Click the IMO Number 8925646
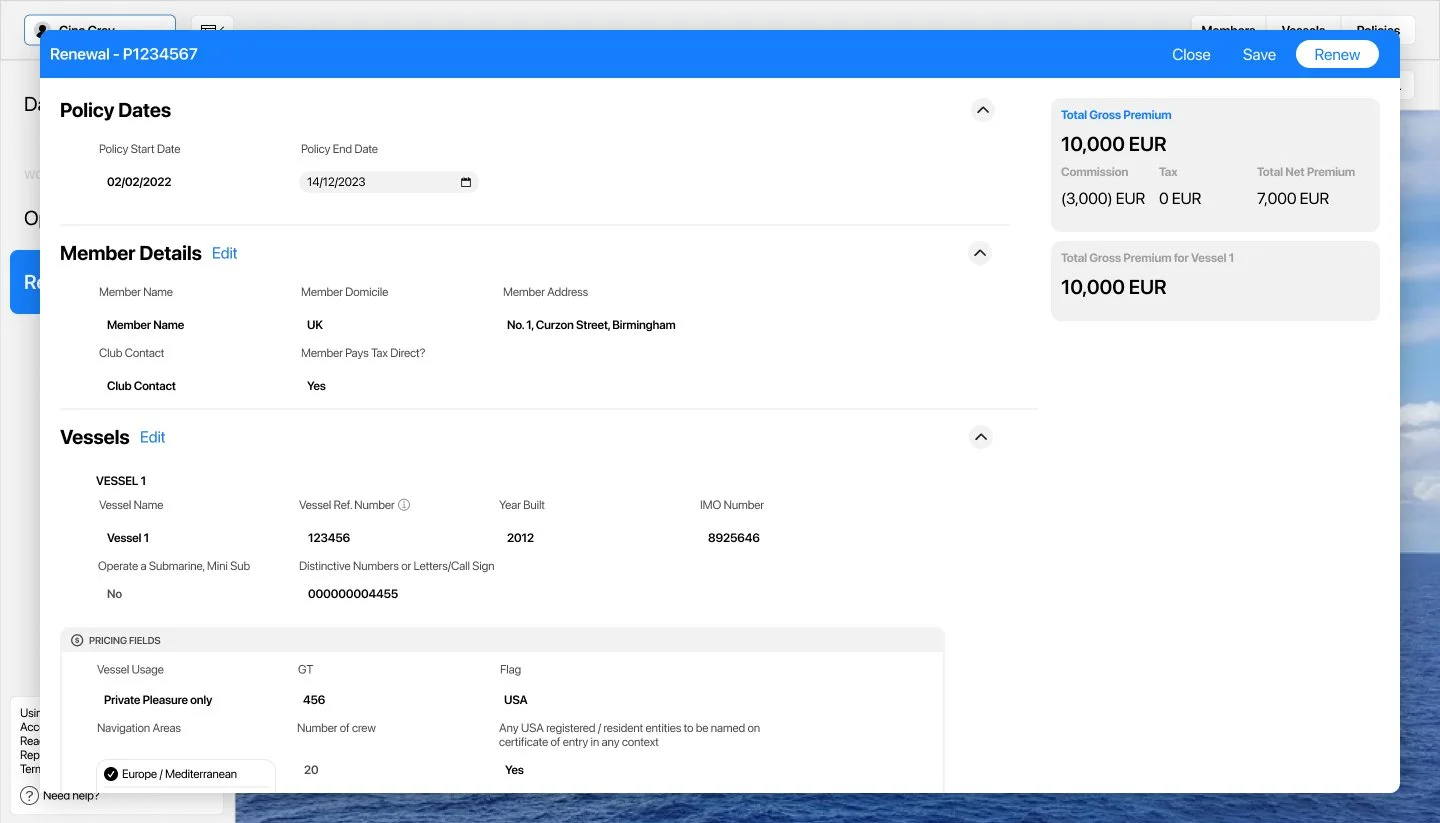 click(x=734, y=538)
